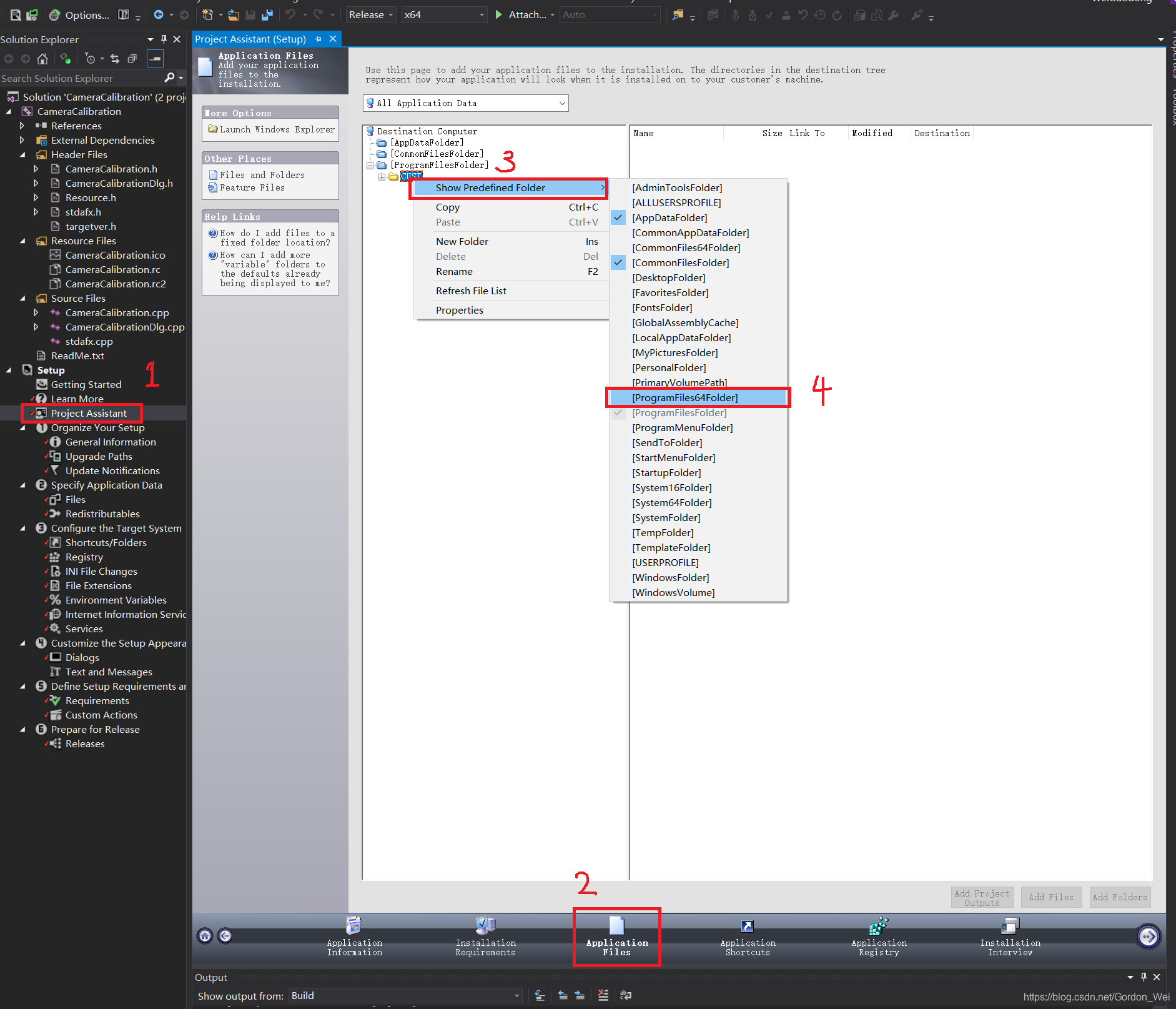Screen dimensions: 1176x1009
Task: Open the Feature Files link
Action: [x=252, y=187]
